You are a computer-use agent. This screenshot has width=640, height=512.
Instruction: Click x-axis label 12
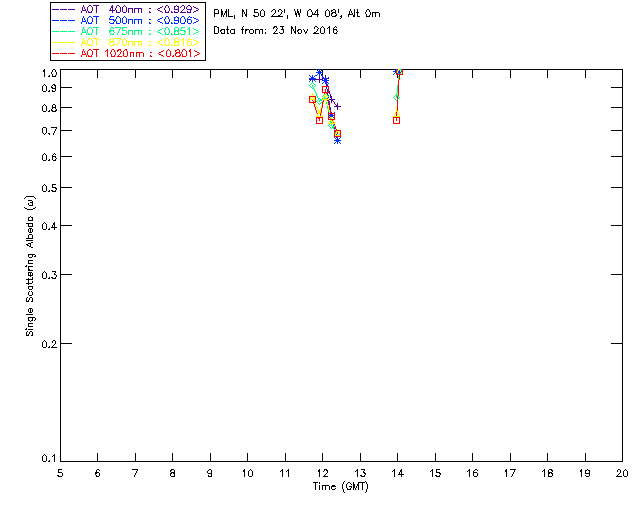(323, 474)
